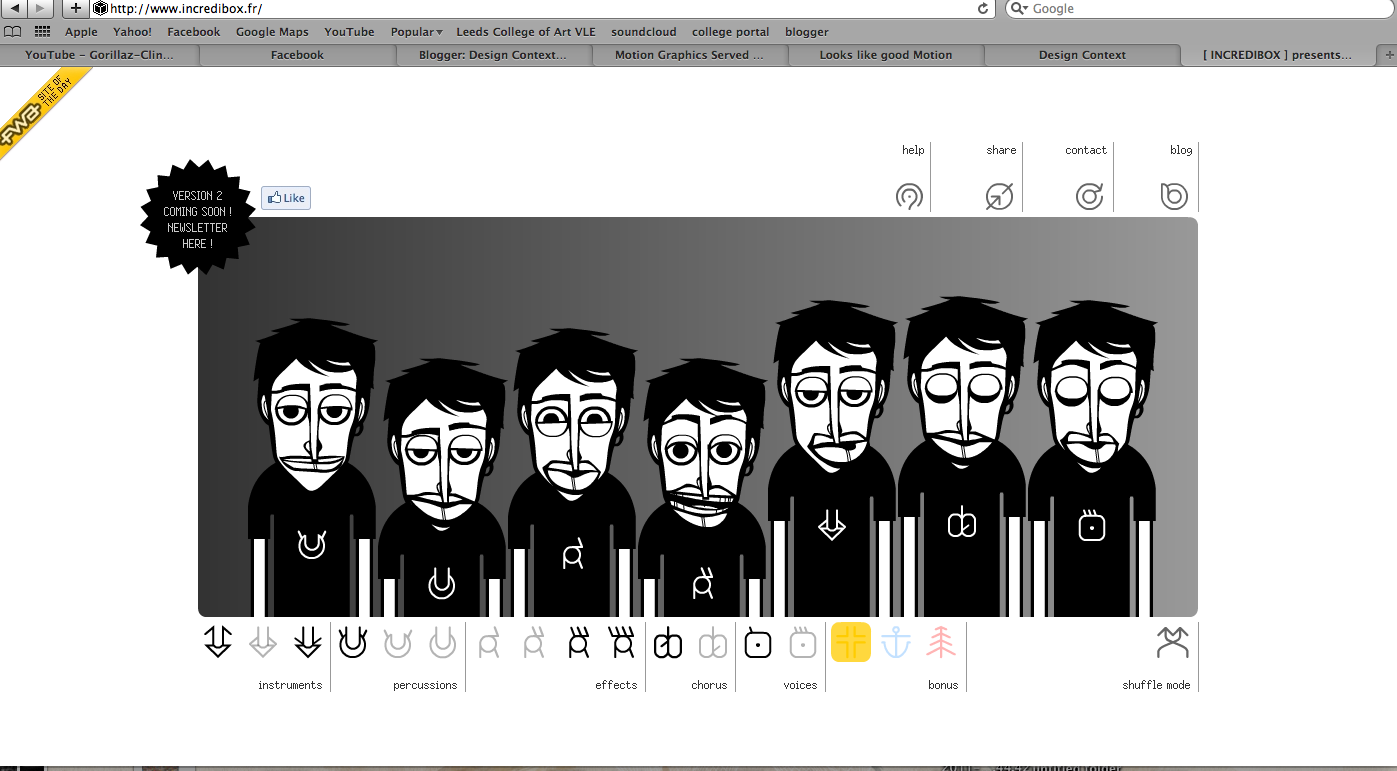This screenshot has height=771, width=1397.
Task: Go back with browser back arrow
Action: pos(15,8)
